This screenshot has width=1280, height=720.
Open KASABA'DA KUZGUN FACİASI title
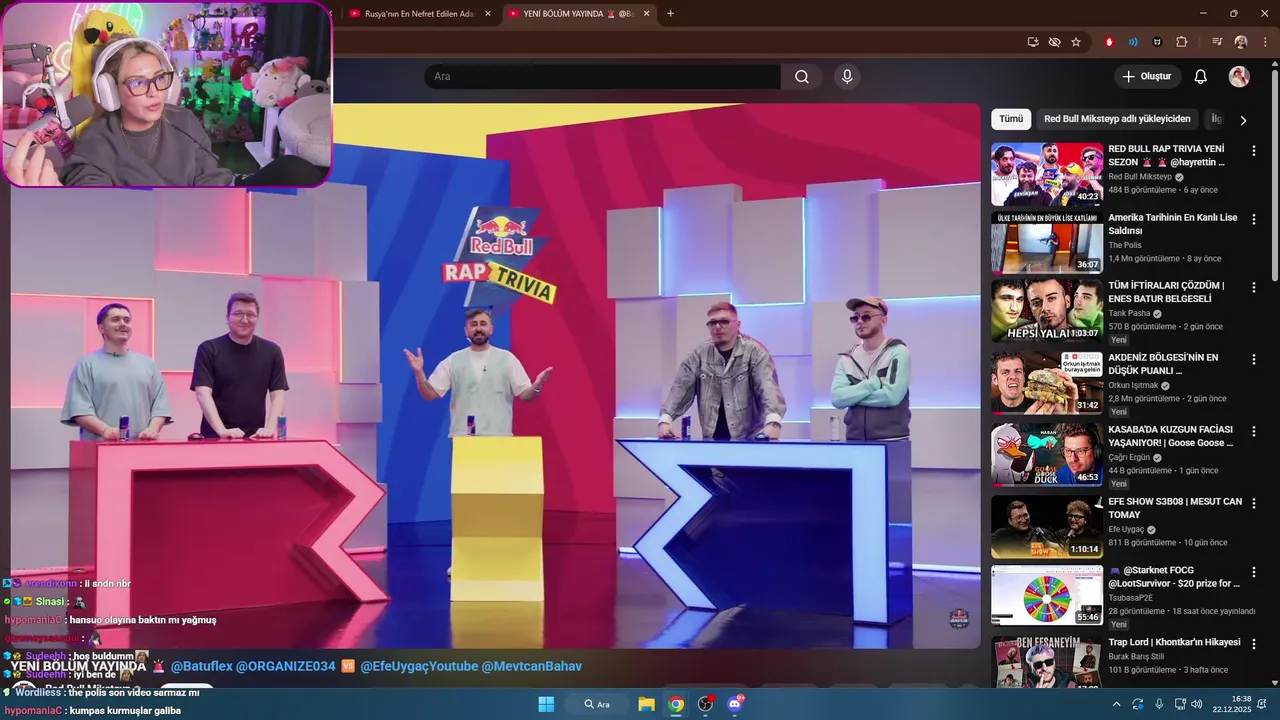(x=1170, y=436)
